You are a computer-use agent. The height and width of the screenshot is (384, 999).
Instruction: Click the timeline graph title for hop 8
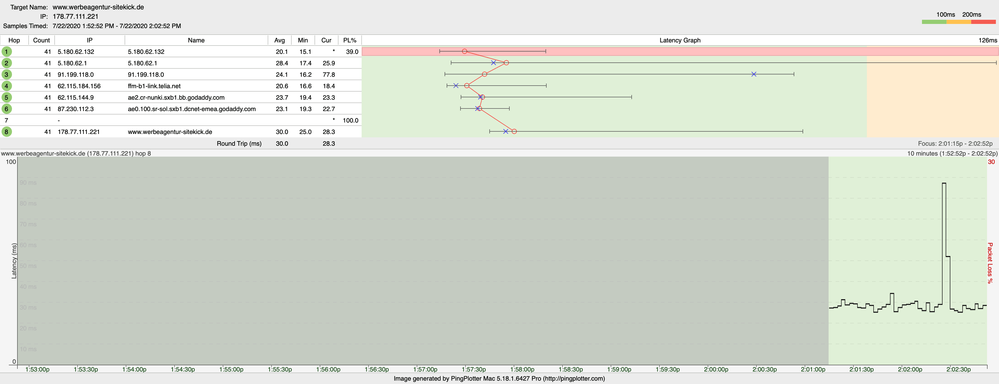click(76, 153)
